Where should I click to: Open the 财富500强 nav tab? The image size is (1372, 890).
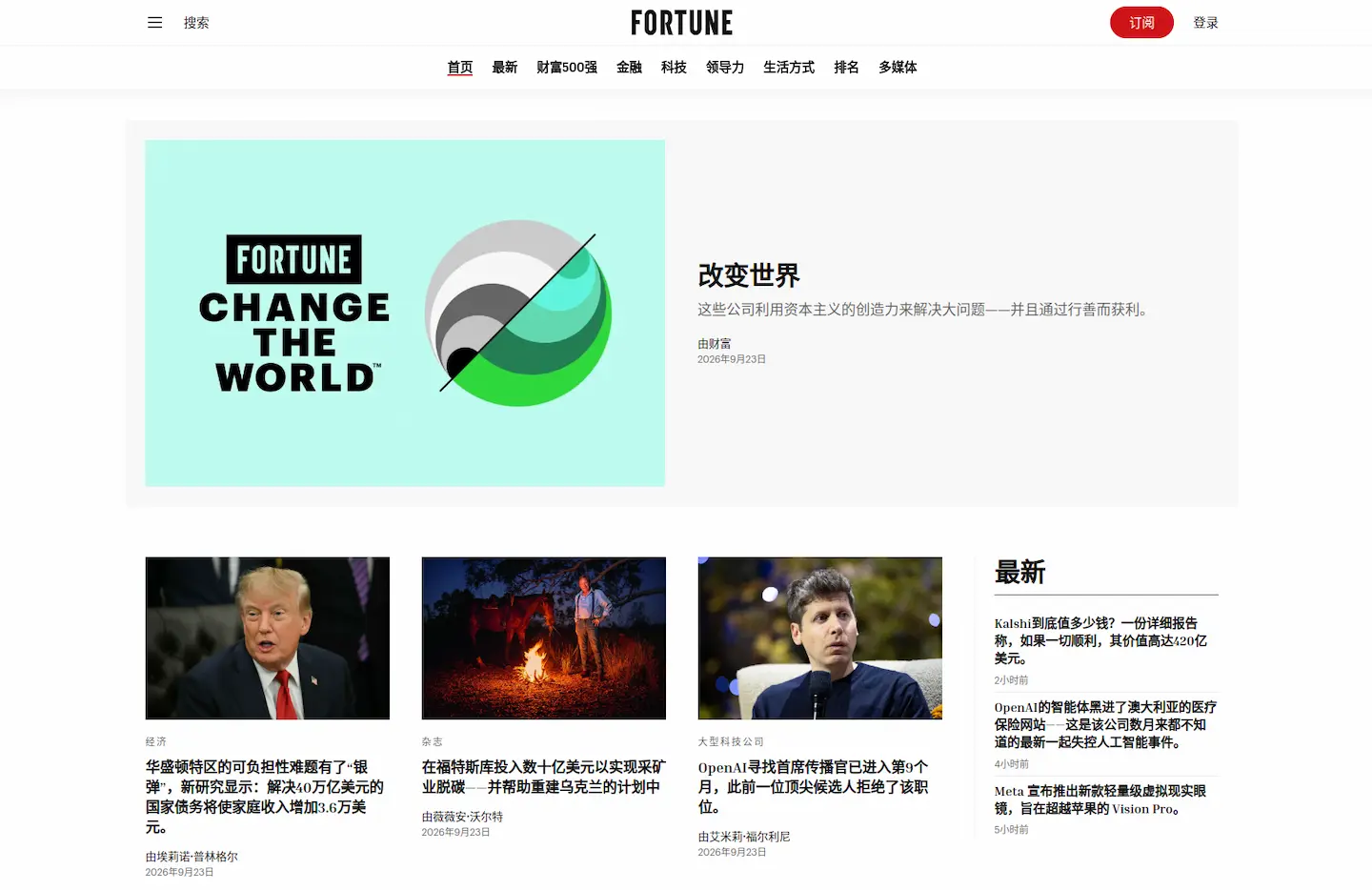(x=567, y=68)
